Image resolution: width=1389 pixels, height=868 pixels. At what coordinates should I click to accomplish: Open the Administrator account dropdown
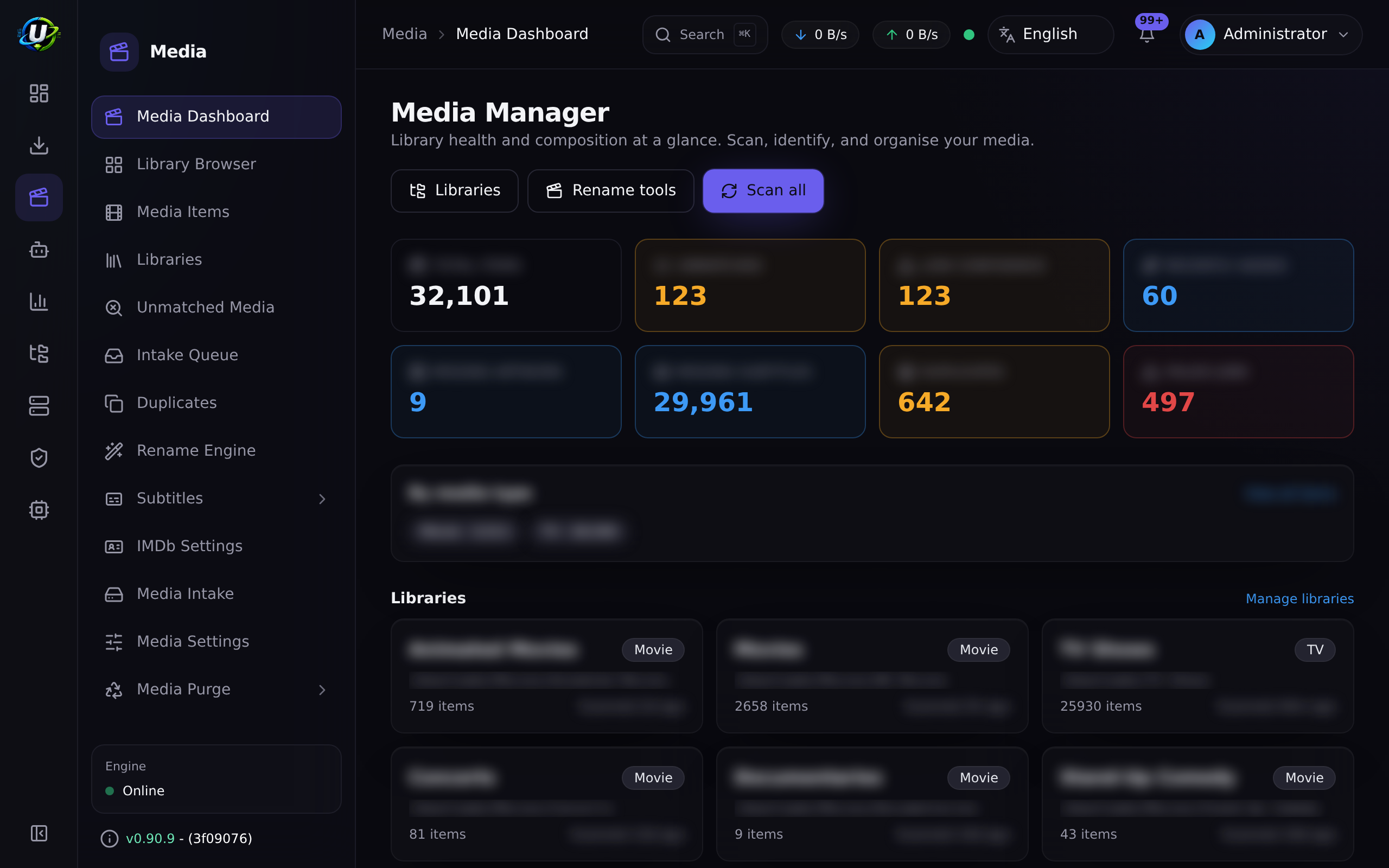click(1270, 34)
